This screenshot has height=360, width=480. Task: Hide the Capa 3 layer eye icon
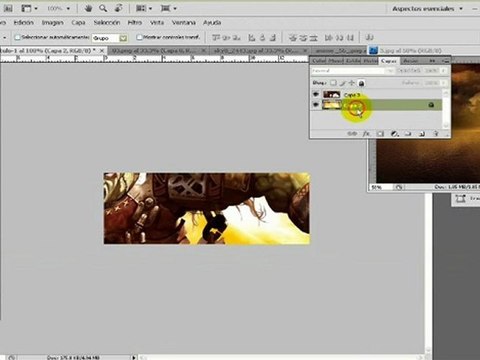tap(316, 94)
